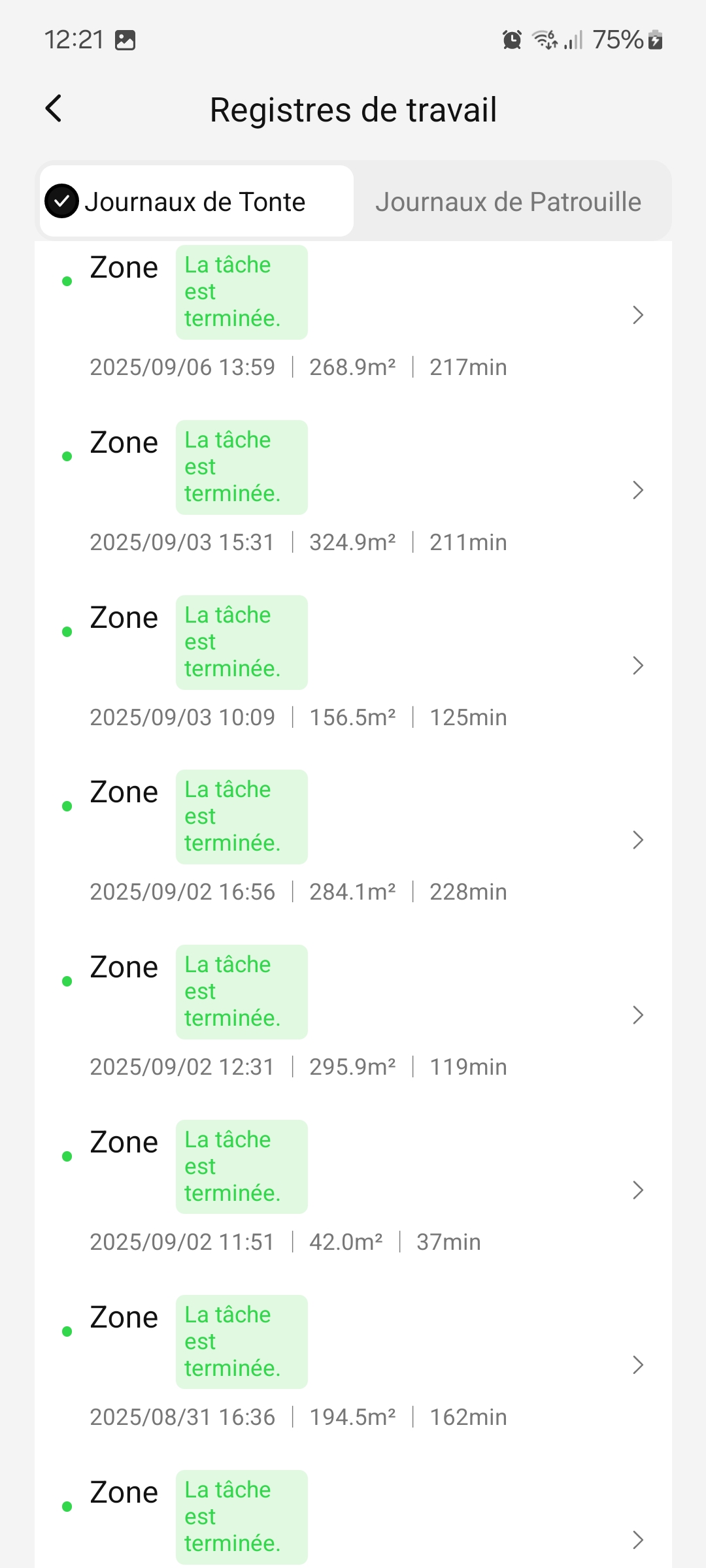Tap the green dot of the 2025/09/06 entry
The image size is (706, 1568).
[67, 282]
